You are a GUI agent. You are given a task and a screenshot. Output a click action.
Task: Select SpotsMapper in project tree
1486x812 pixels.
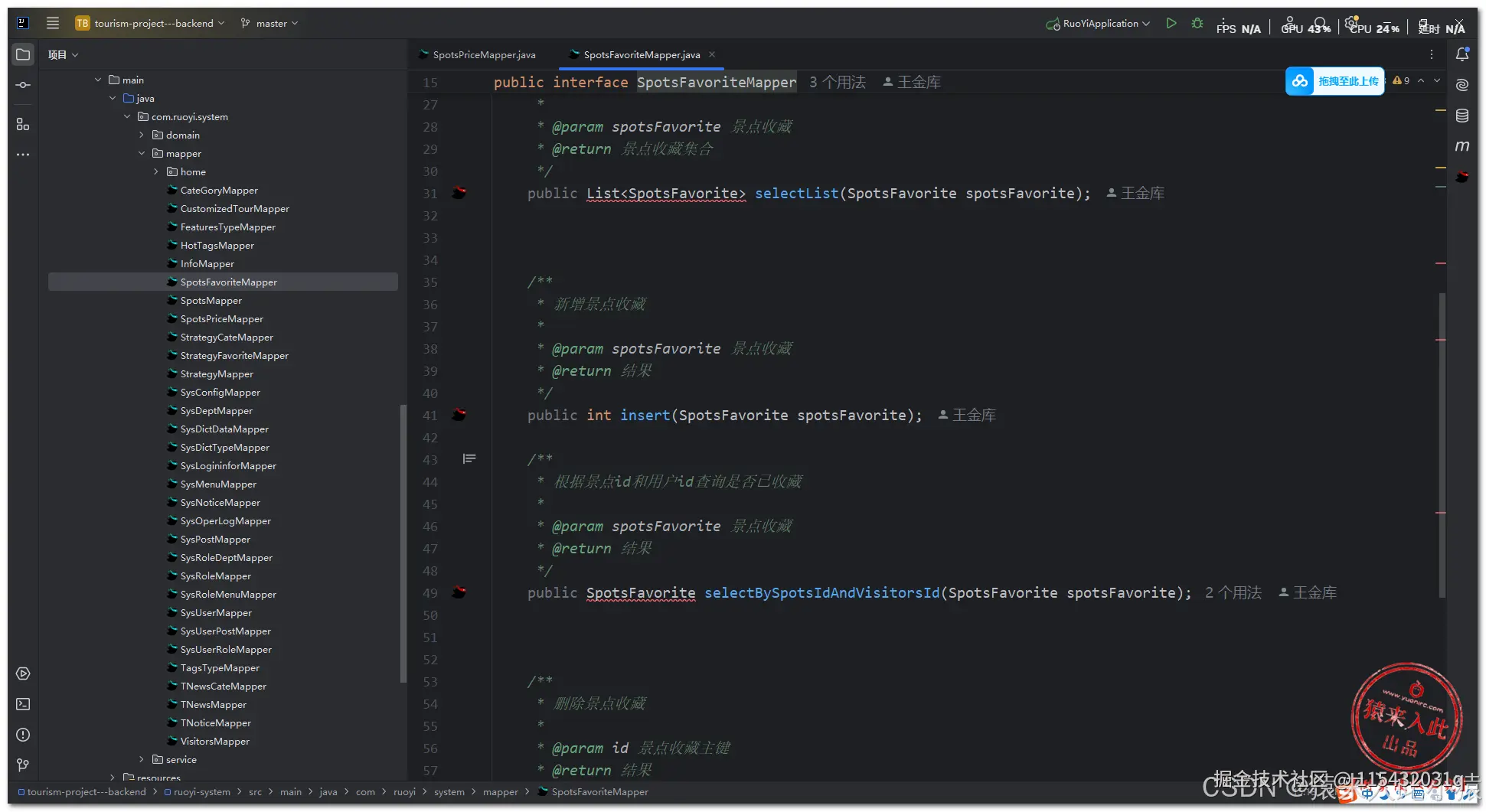point(211,300)
